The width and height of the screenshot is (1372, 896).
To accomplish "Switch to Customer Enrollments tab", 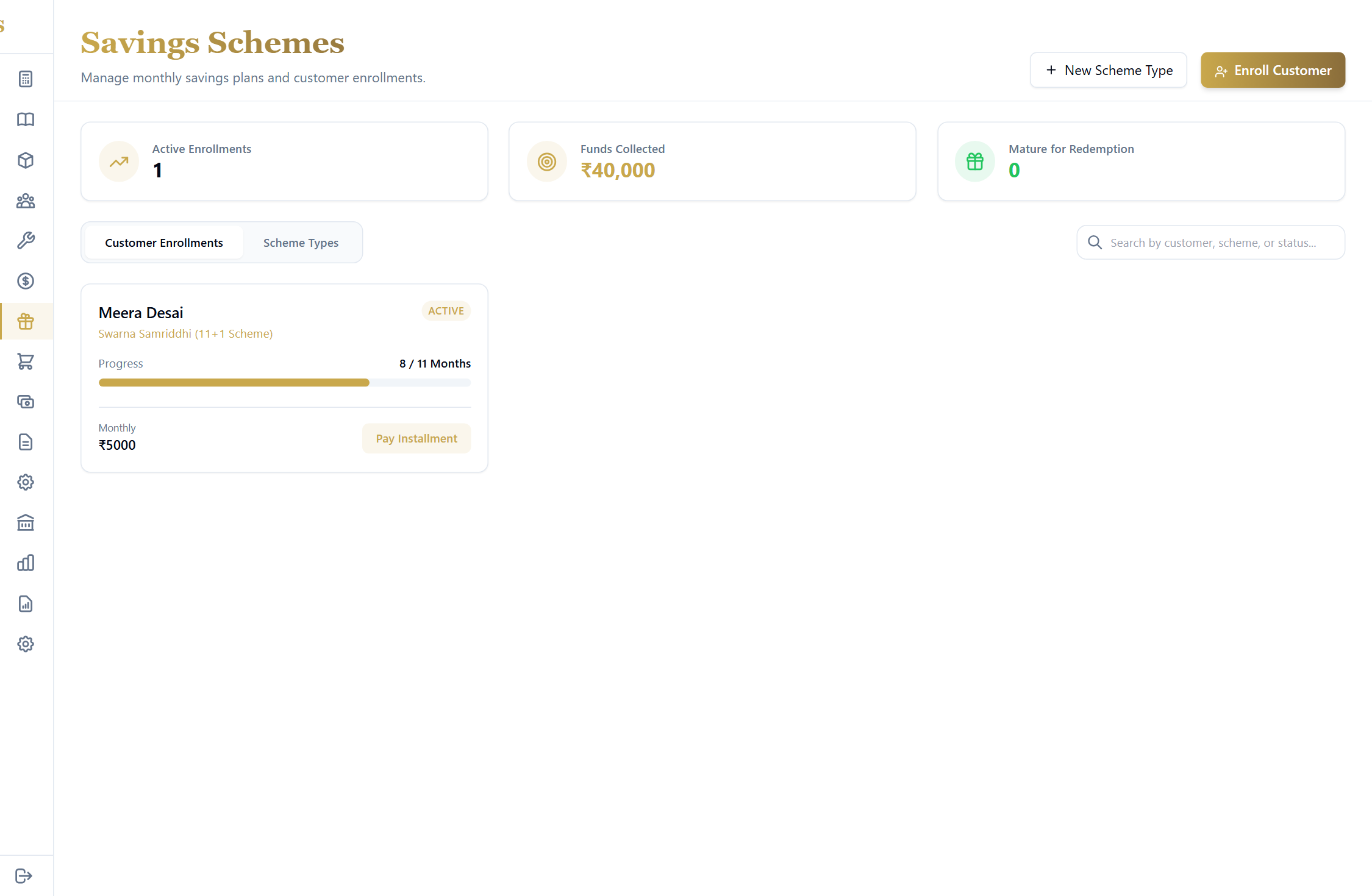I will [164, 243].
